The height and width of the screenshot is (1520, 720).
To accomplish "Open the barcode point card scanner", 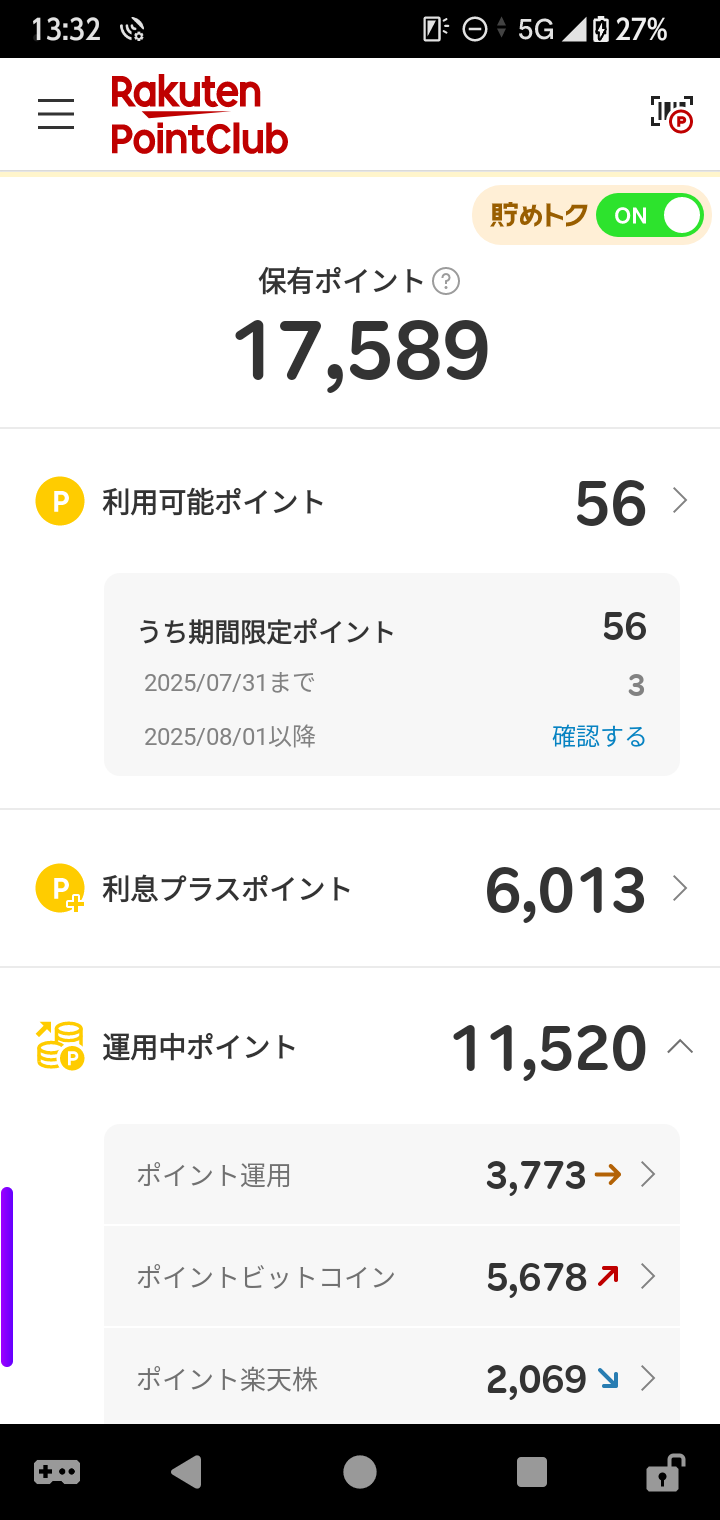I will (x=671, y=114).
